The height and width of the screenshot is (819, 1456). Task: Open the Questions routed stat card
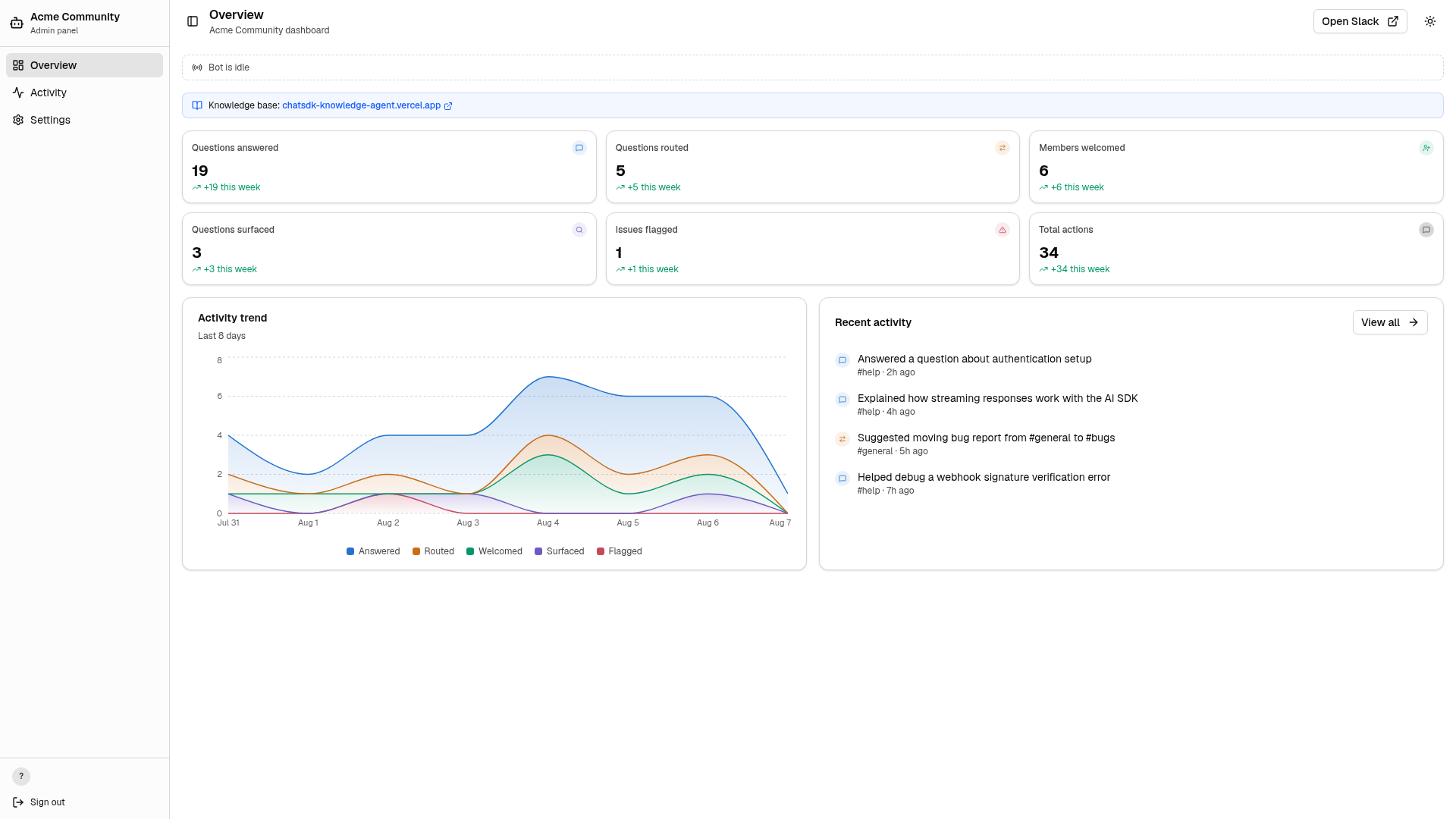812,167
